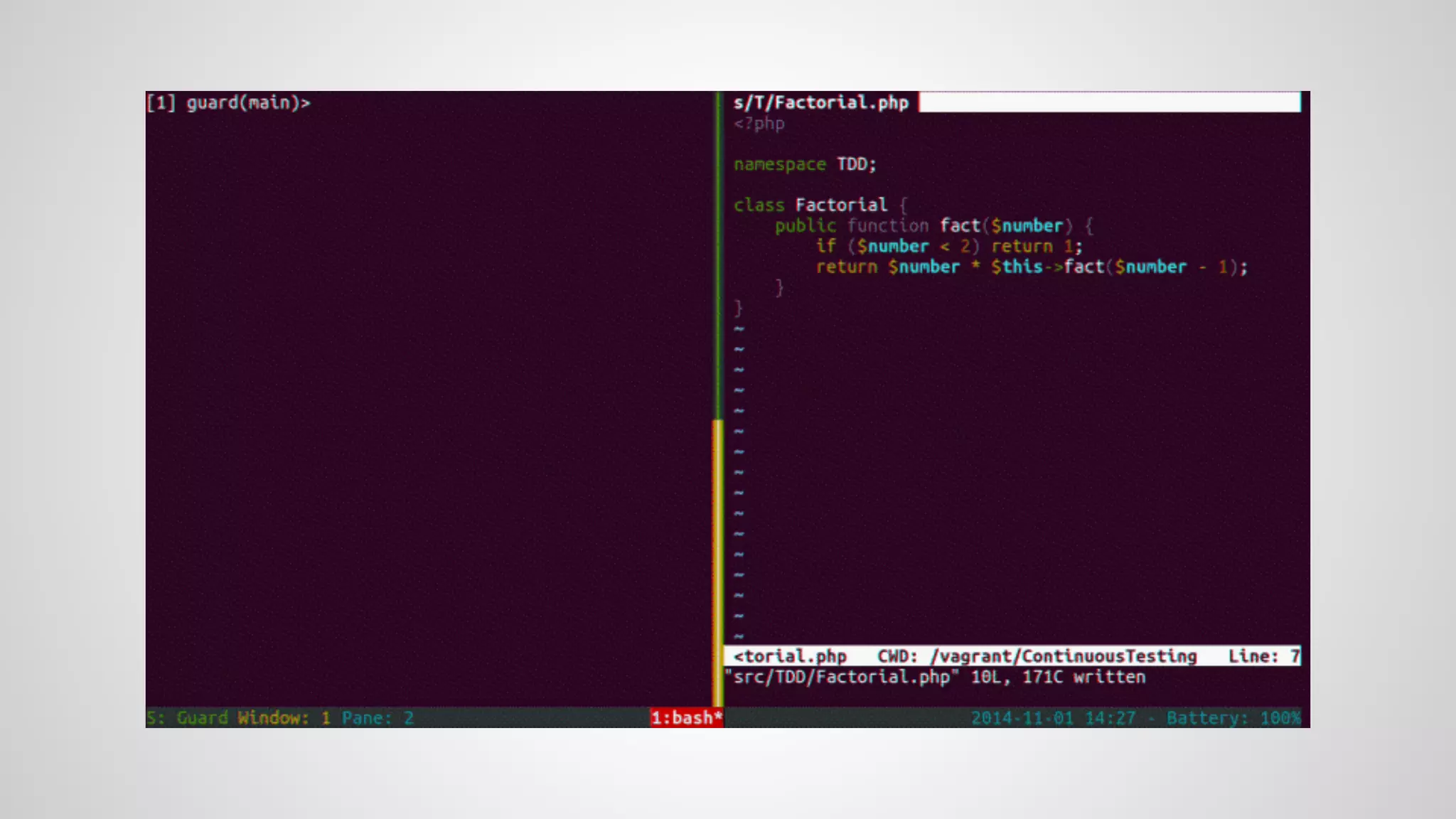Select the 1:bash* tmux window tab
The width and height of the screenshot is (1456, 819).
[686, 718]
